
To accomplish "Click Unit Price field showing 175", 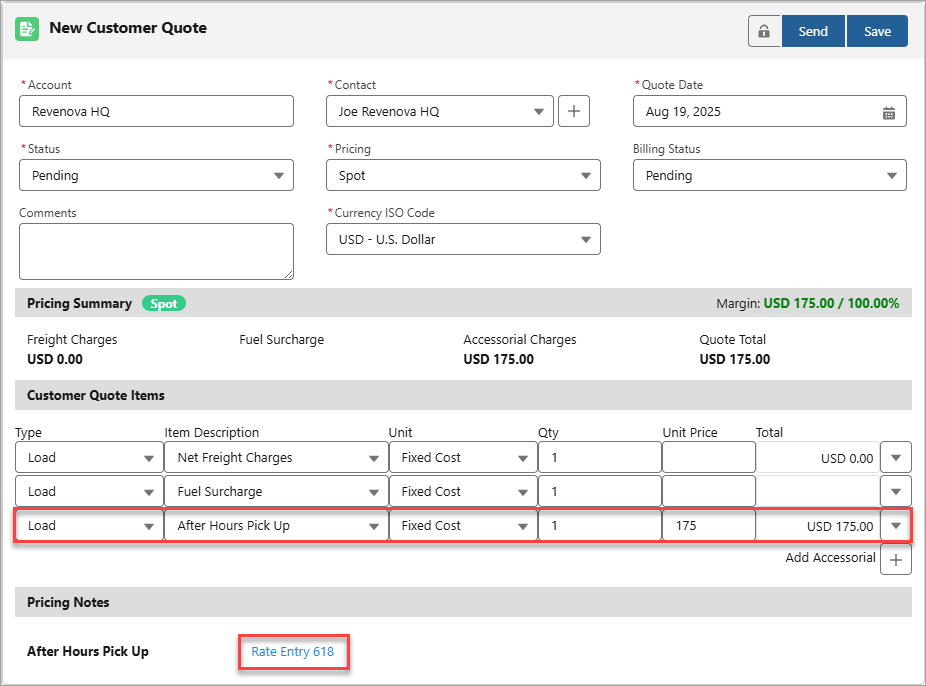I will click(x=709, y=525).
